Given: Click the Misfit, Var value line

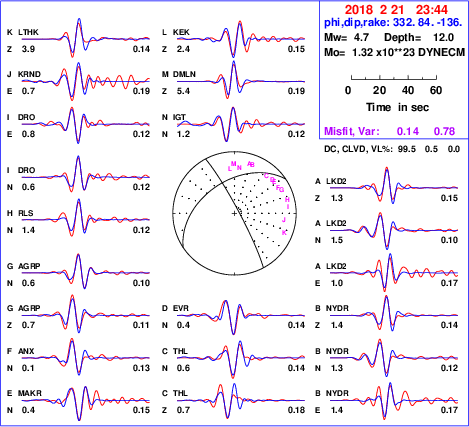Looking at the screenshot, I should coord(390,131).
